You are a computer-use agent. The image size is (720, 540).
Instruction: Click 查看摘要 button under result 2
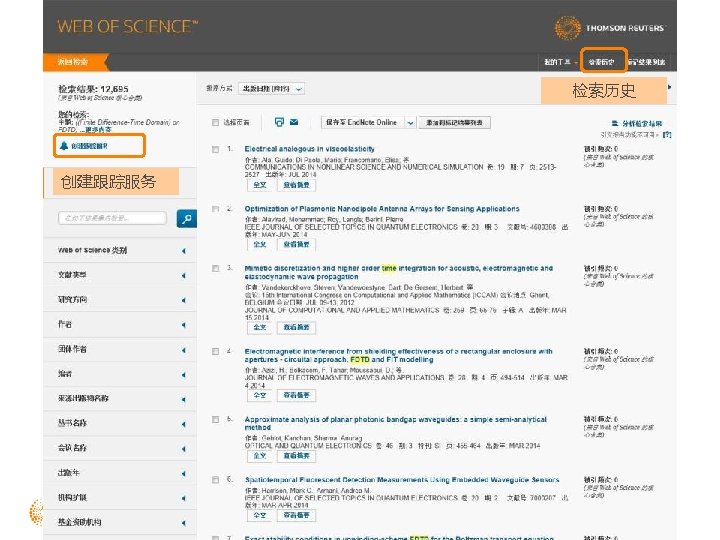click(297, 245)
